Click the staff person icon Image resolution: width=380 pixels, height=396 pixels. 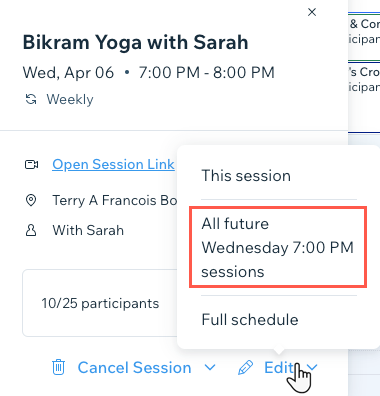coord(31,230)
